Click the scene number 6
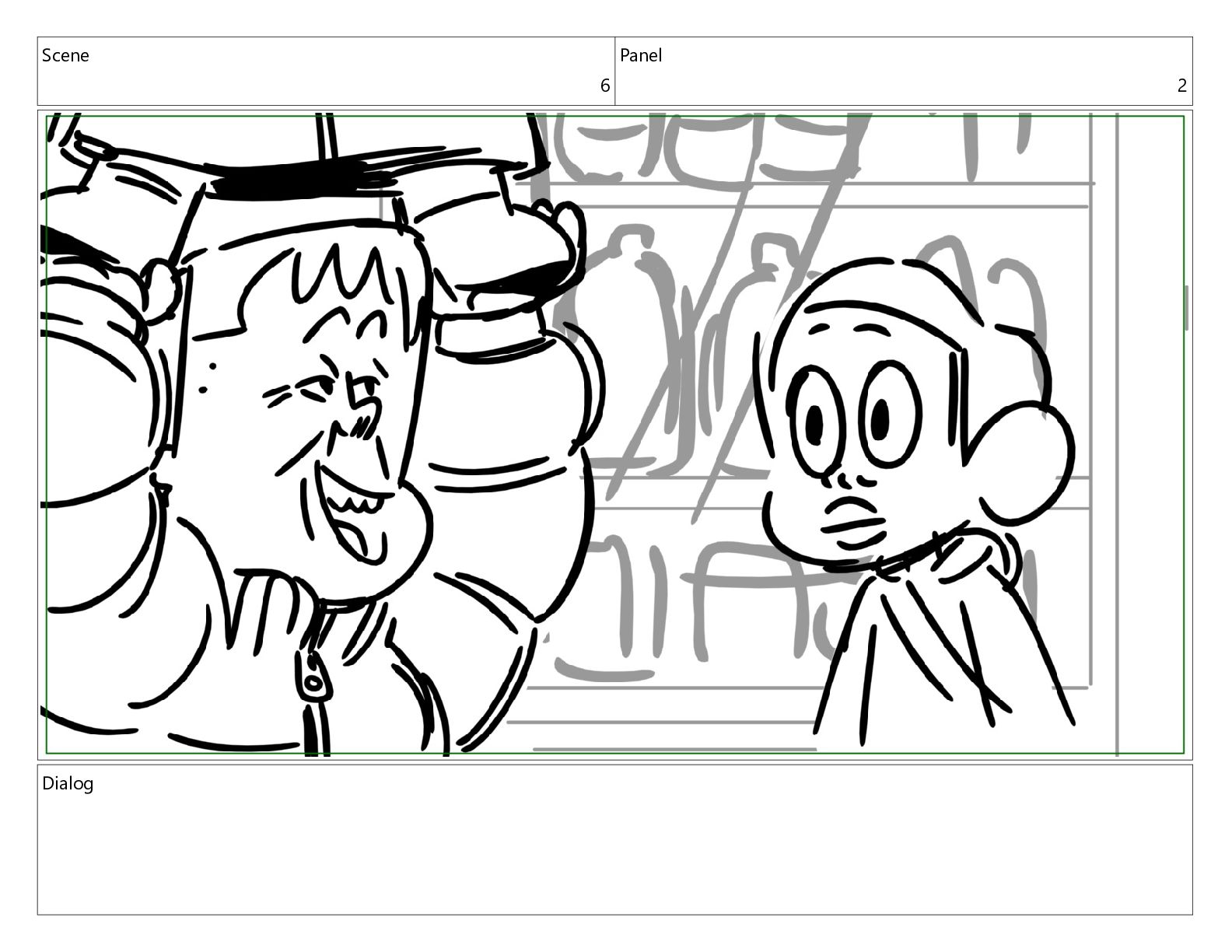This screenshot has height=952, width=1232. (x=604, y=86)
